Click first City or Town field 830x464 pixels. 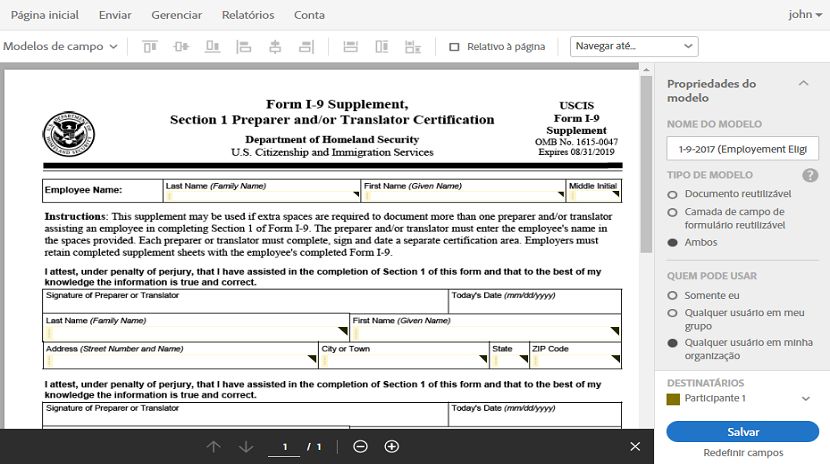pos(404,361)
